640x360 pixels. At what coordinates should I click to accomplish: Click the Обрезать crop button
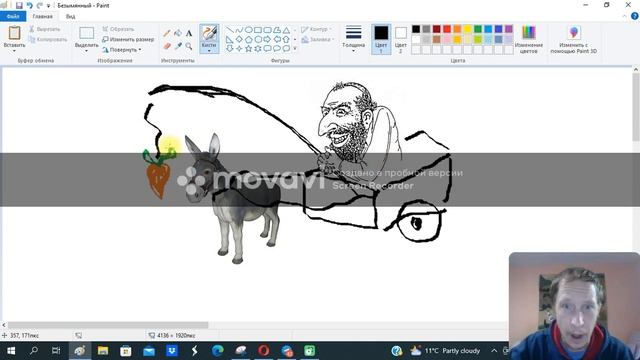(118, 29)
